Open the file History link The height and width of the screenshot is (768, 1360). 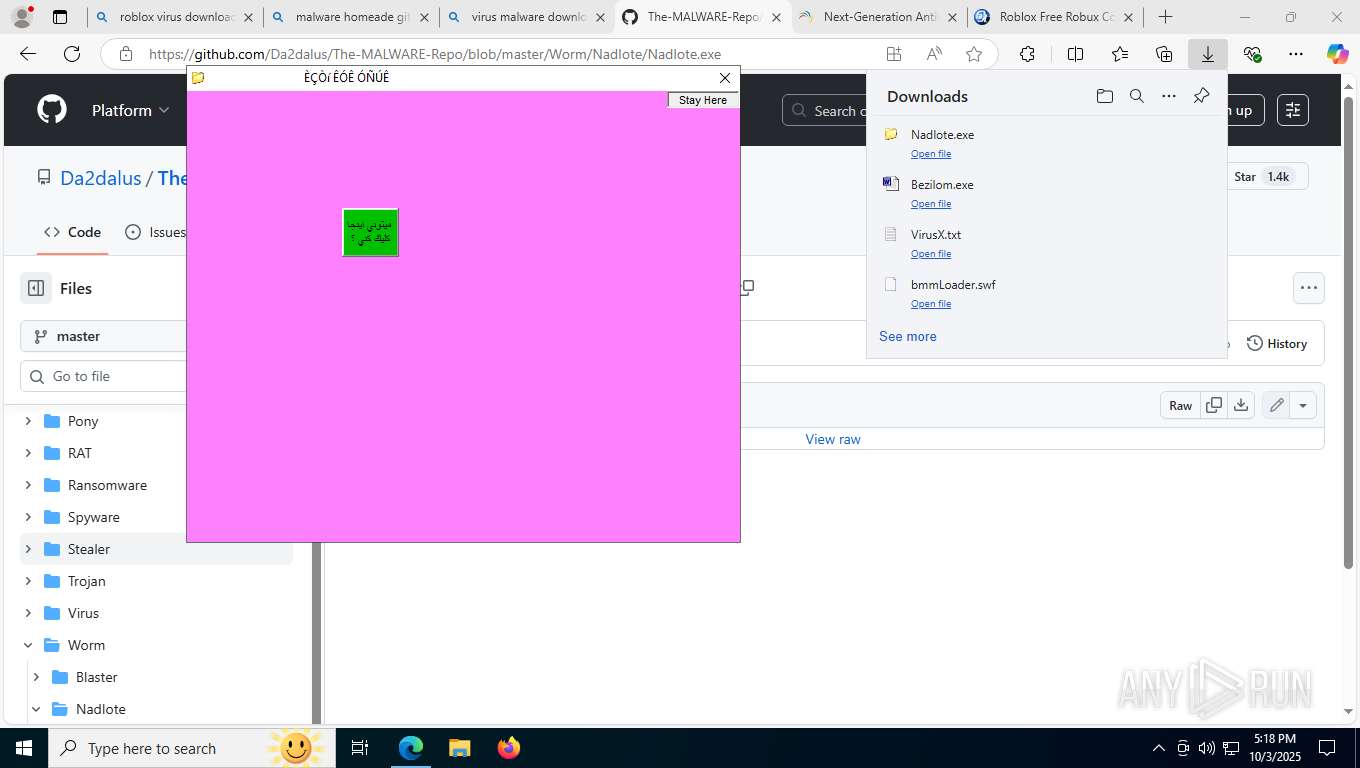[x=1277, y=343]
